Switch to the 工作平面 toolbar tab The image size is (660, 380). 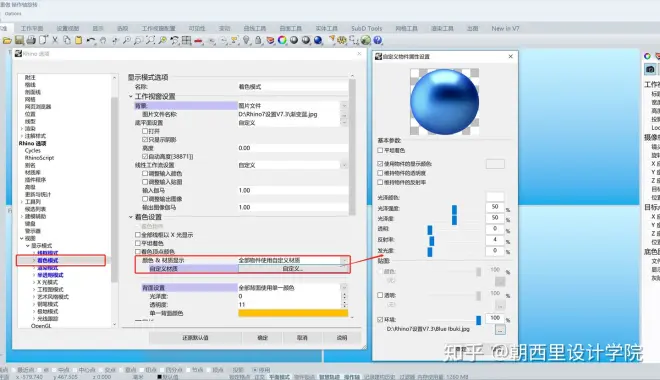click(32, 29)
